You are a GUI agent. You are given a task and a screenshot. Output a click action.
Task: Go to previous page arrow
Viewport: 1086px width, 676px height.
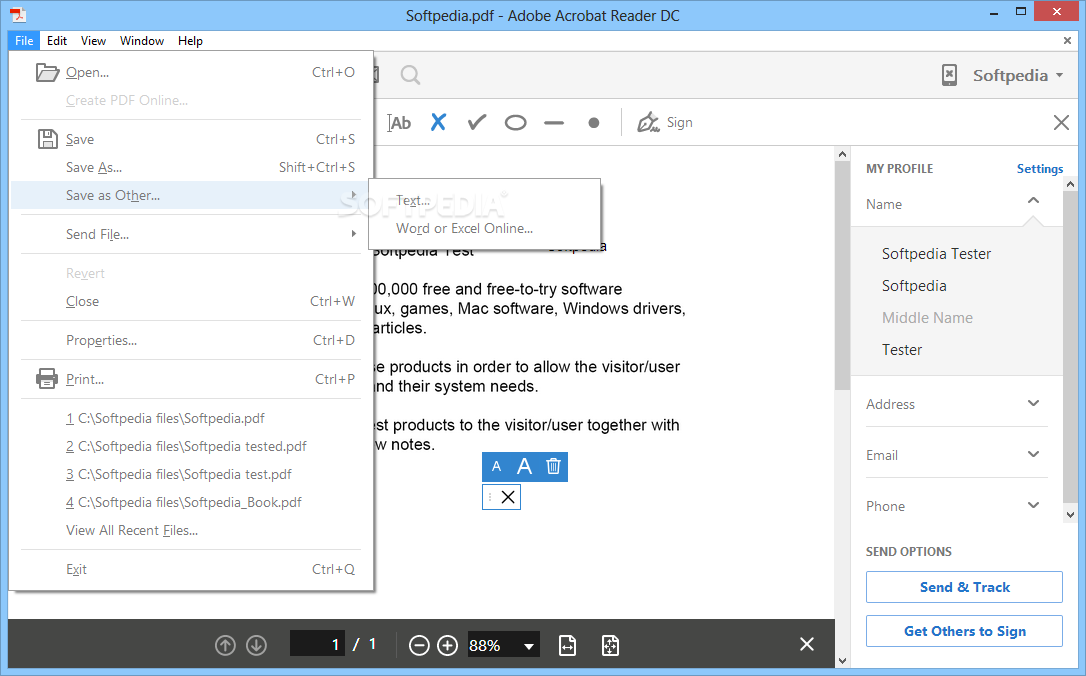coord(225,646)
